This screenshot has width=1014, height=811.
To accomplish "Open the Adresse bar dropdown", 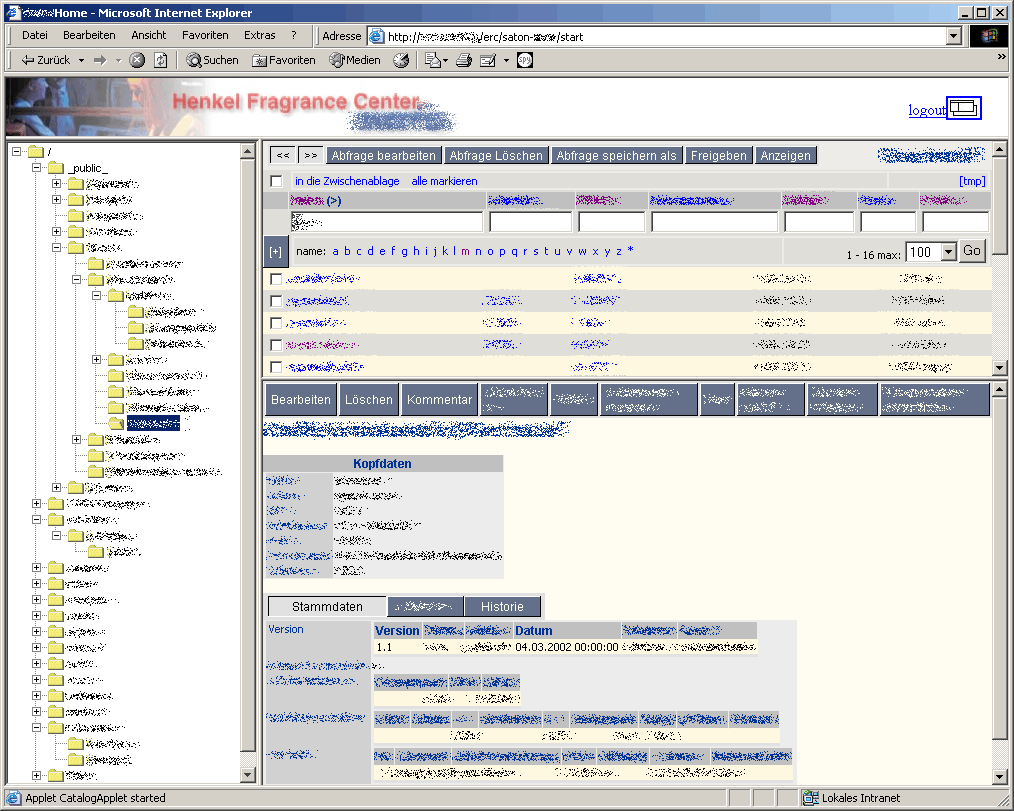I will coord(953,36).
